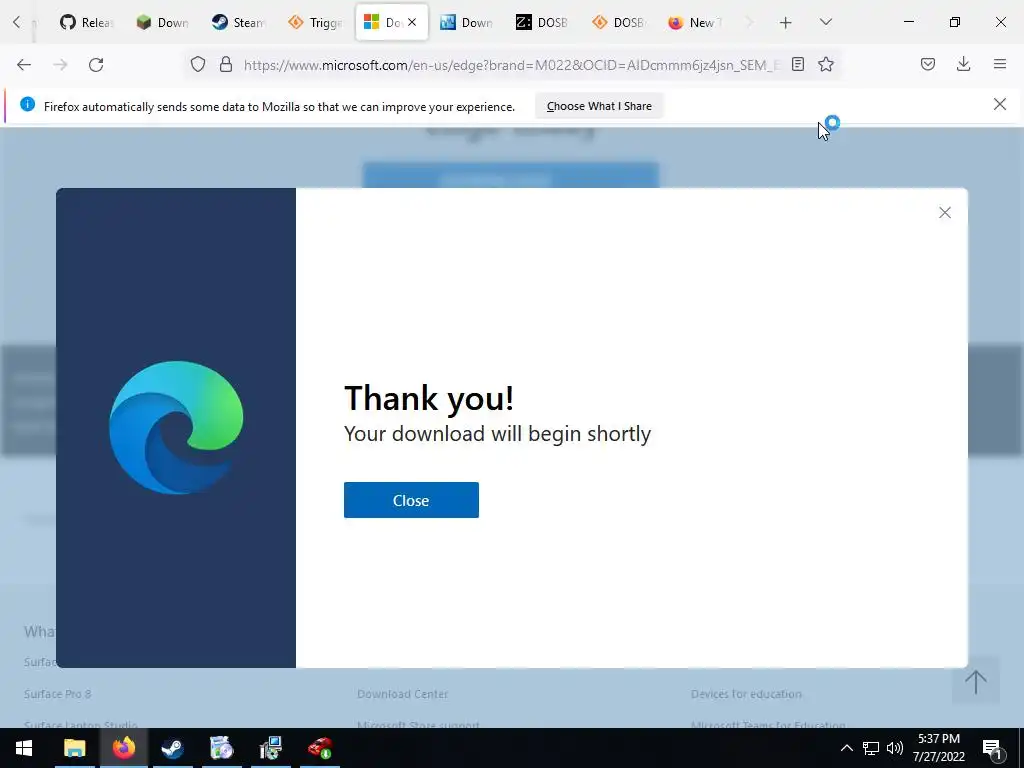Open the Windows Start menu
The width and height of the screenshot is (1024, 768).
(x=24, y=748)
